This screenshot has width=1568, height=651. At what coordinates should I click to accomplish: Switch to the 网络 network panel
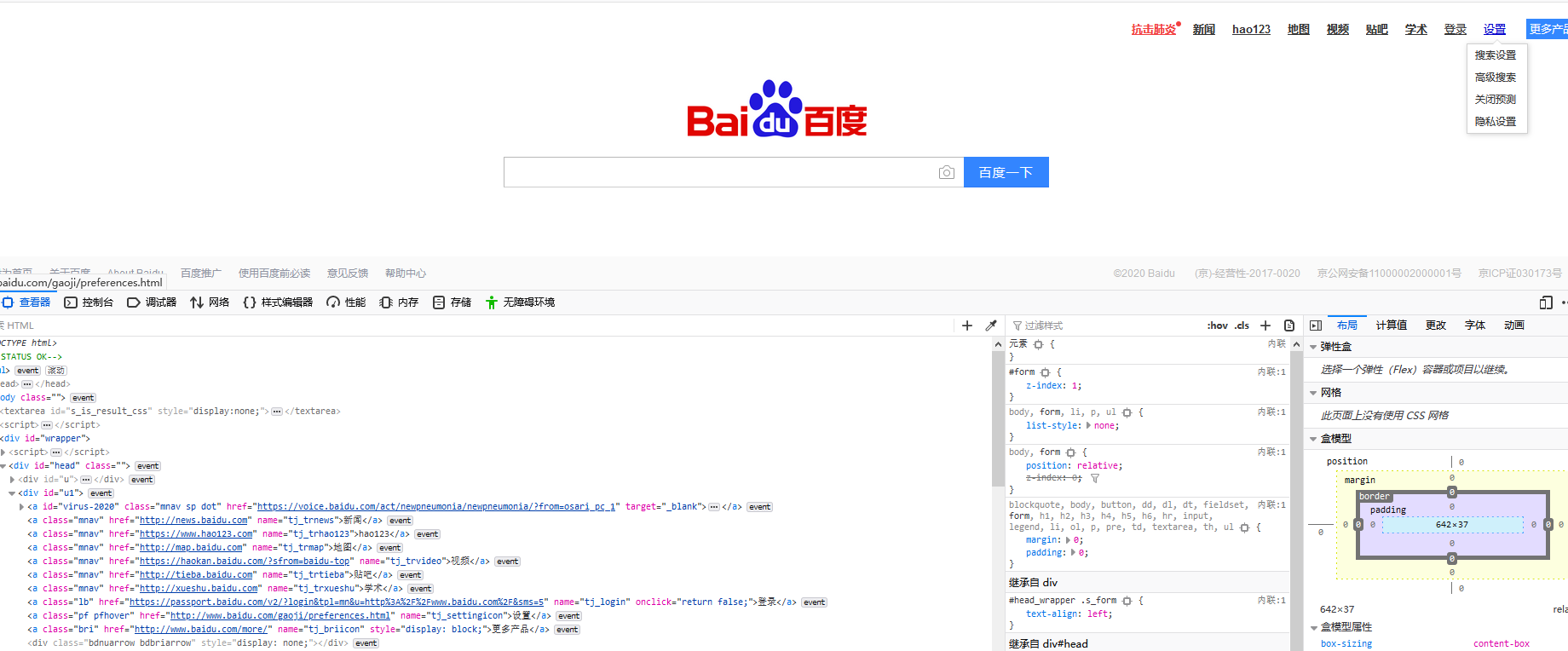(210, 302)
